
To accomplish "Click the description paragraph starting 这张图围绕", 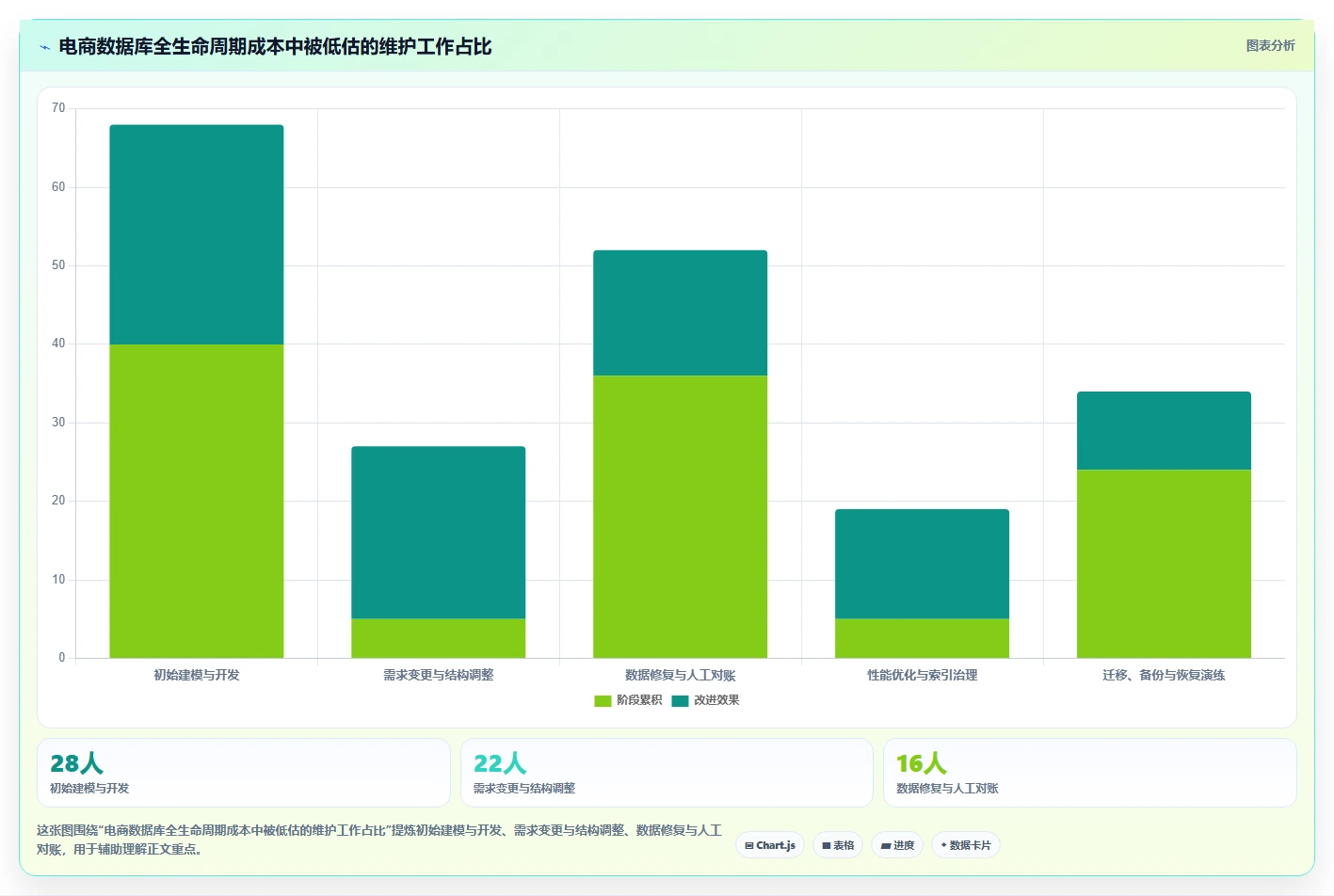I will click(x=379, y=840).
